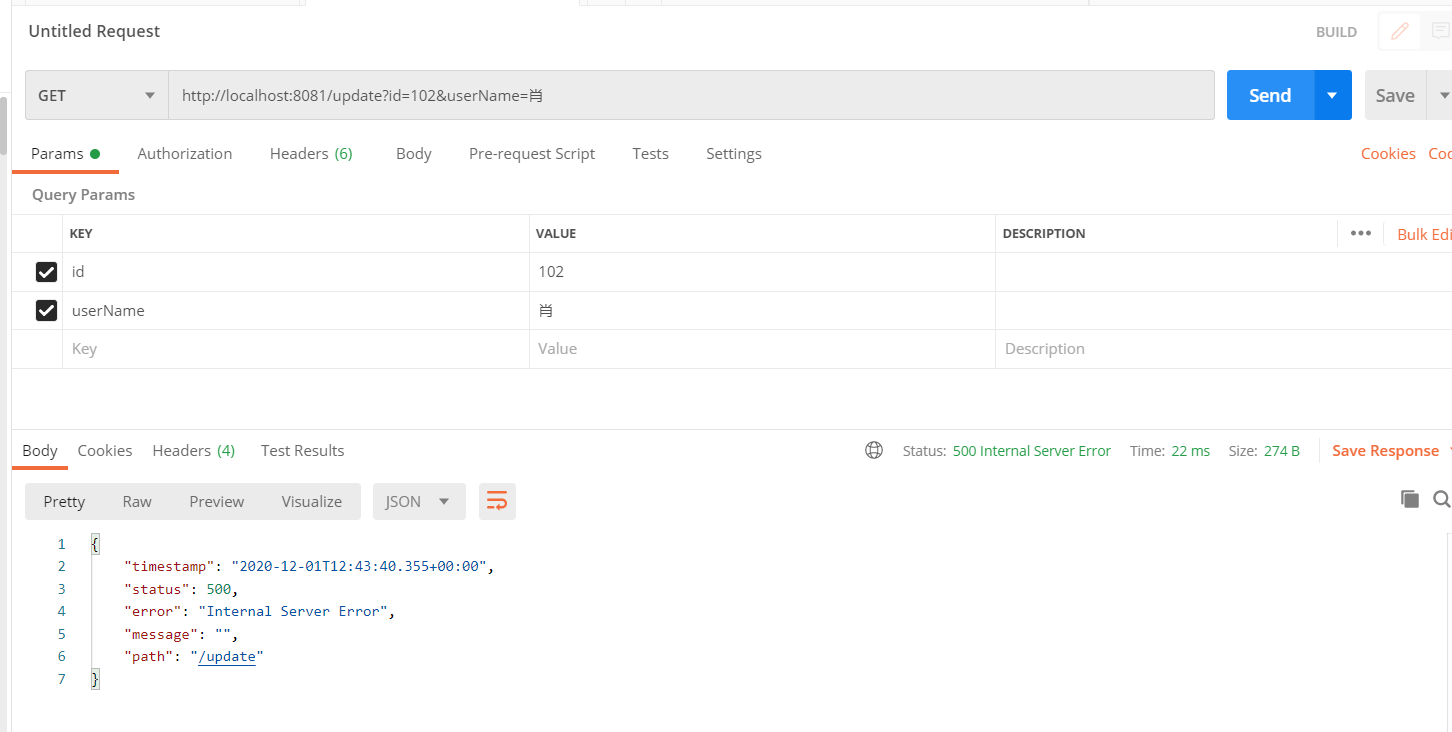This screenshot has width=1452, height=732.
Task: Open query params options via ellipsis icon
Action: (1360, 233)
